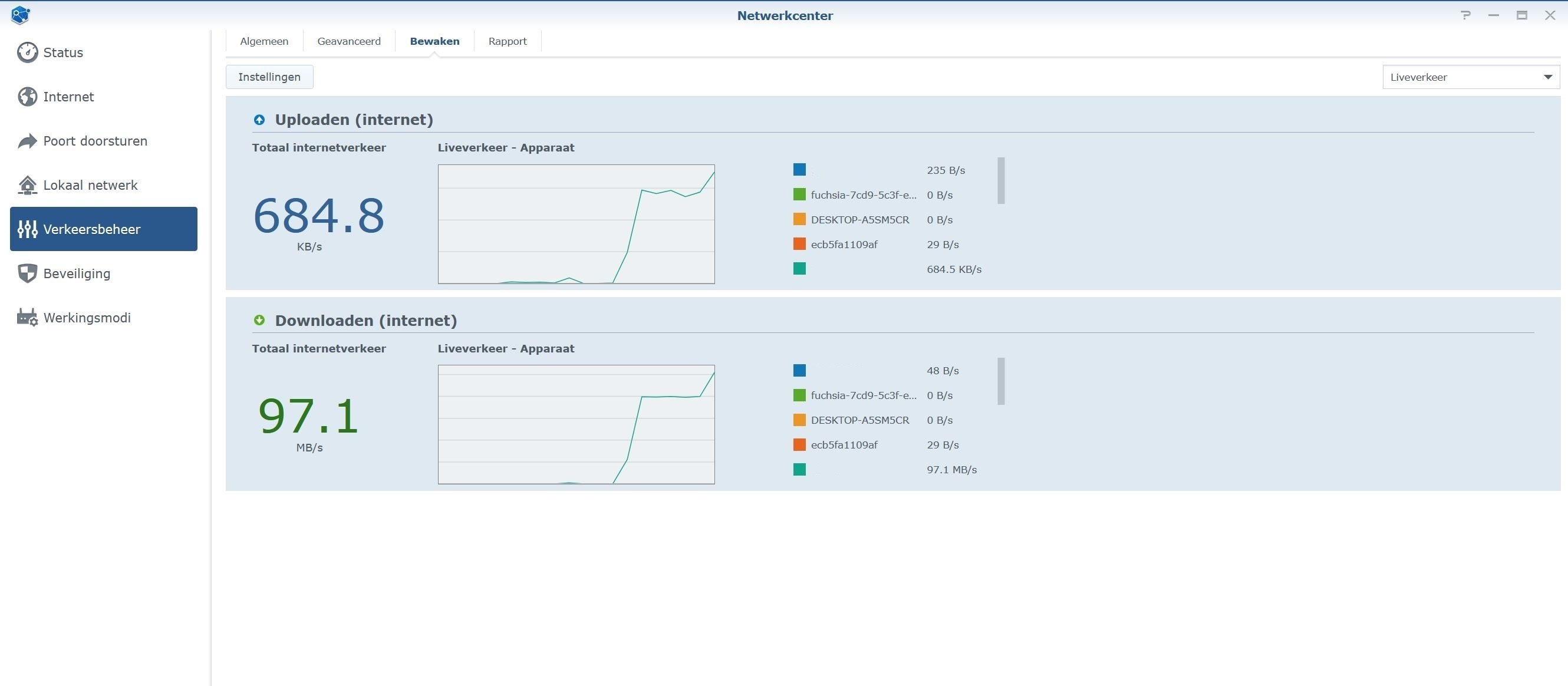Screen dimensions: 1568x686
Task: Maximize the Netwerkcenter window
Action: [x=1522, y=15]
